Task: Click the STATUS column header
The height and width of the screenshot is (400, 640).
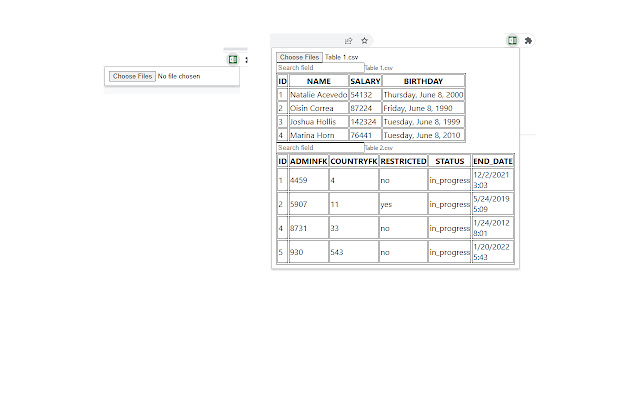Action: tap(449, 161)
